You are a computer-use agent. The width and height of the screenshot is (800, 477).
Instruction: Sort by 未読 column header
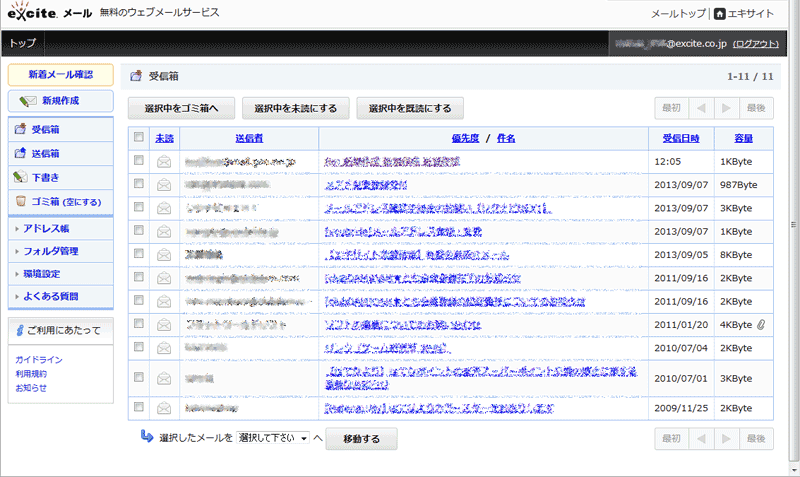pyautogui.click(x=165, y=138)
